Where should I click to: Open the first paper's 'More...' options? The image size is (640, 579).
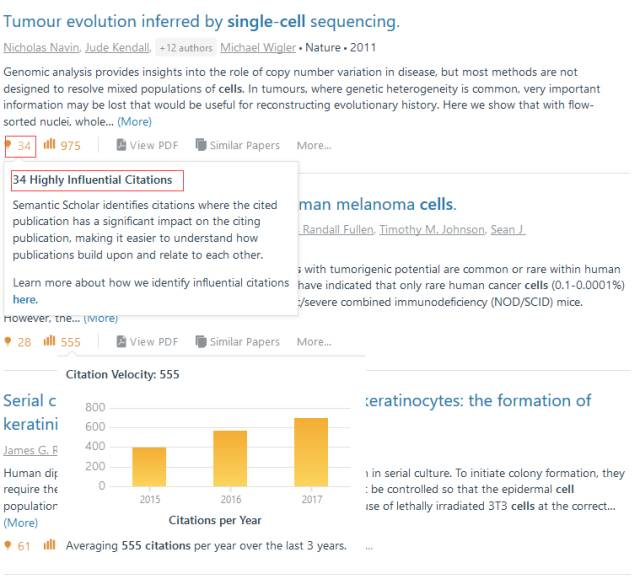pos(313,145)
